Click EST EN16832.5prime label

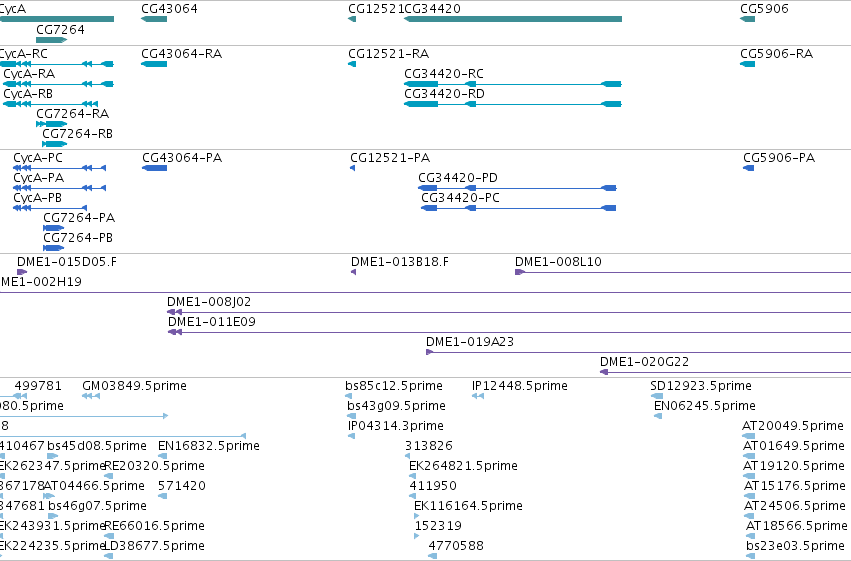click(x=209, y=446)
